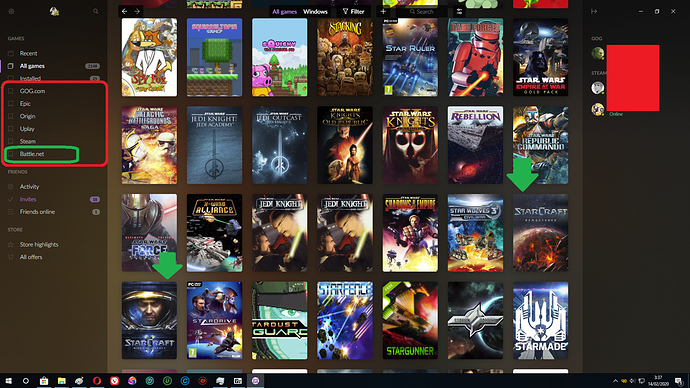Open the Star Ruler game cover
690x388 pixels.
410,57
